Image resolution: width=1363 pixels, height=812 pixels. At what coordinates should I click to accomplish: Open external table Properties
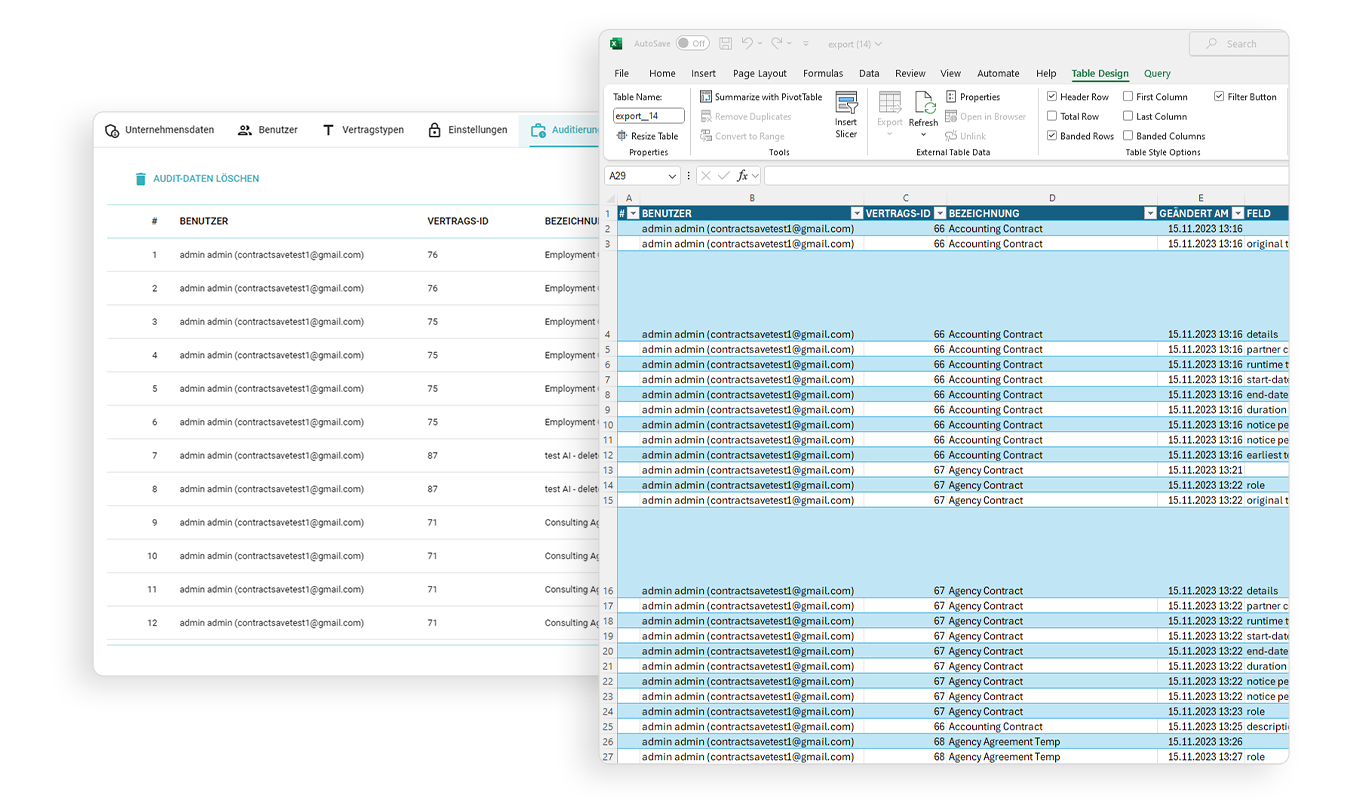pos(972,97)
